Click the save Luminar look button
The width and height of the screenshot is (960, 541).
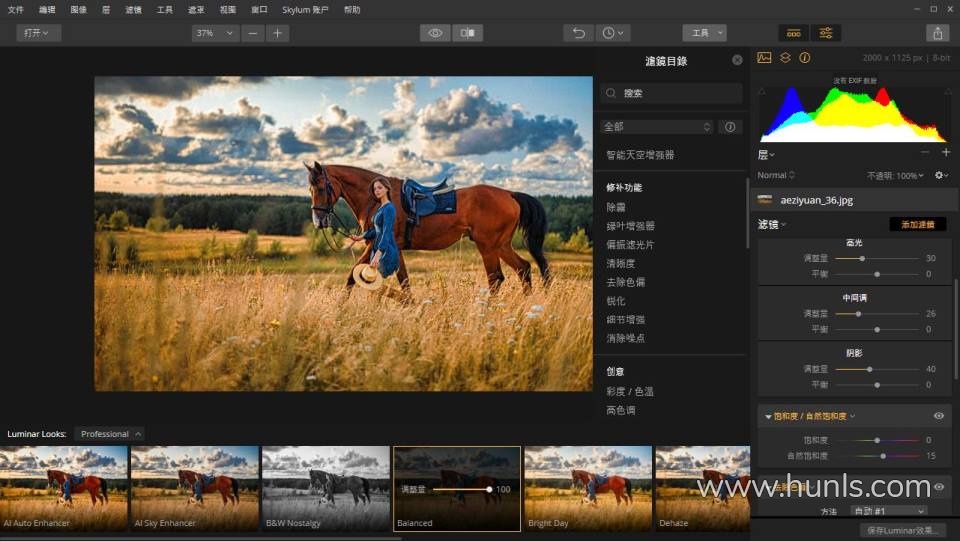point(903,529)
